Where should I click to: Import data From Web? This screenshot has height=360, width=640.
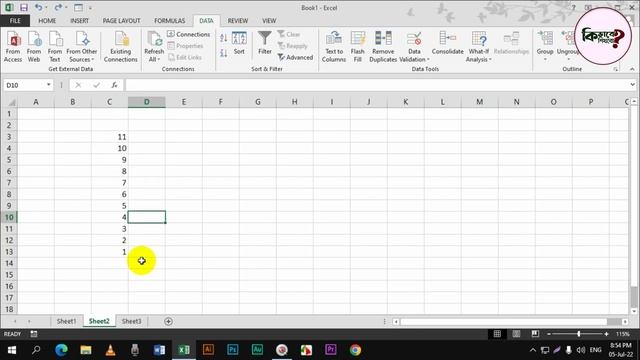click(34, 47)
